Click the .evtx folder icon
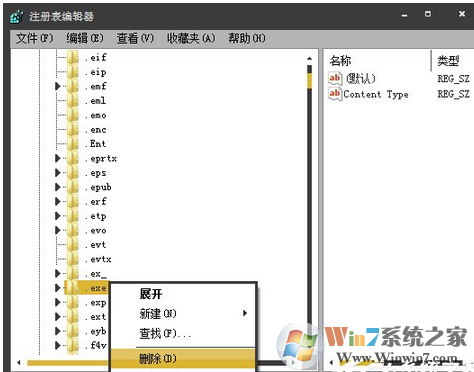This screenshot has width=474, height=372. coord(73,259)
